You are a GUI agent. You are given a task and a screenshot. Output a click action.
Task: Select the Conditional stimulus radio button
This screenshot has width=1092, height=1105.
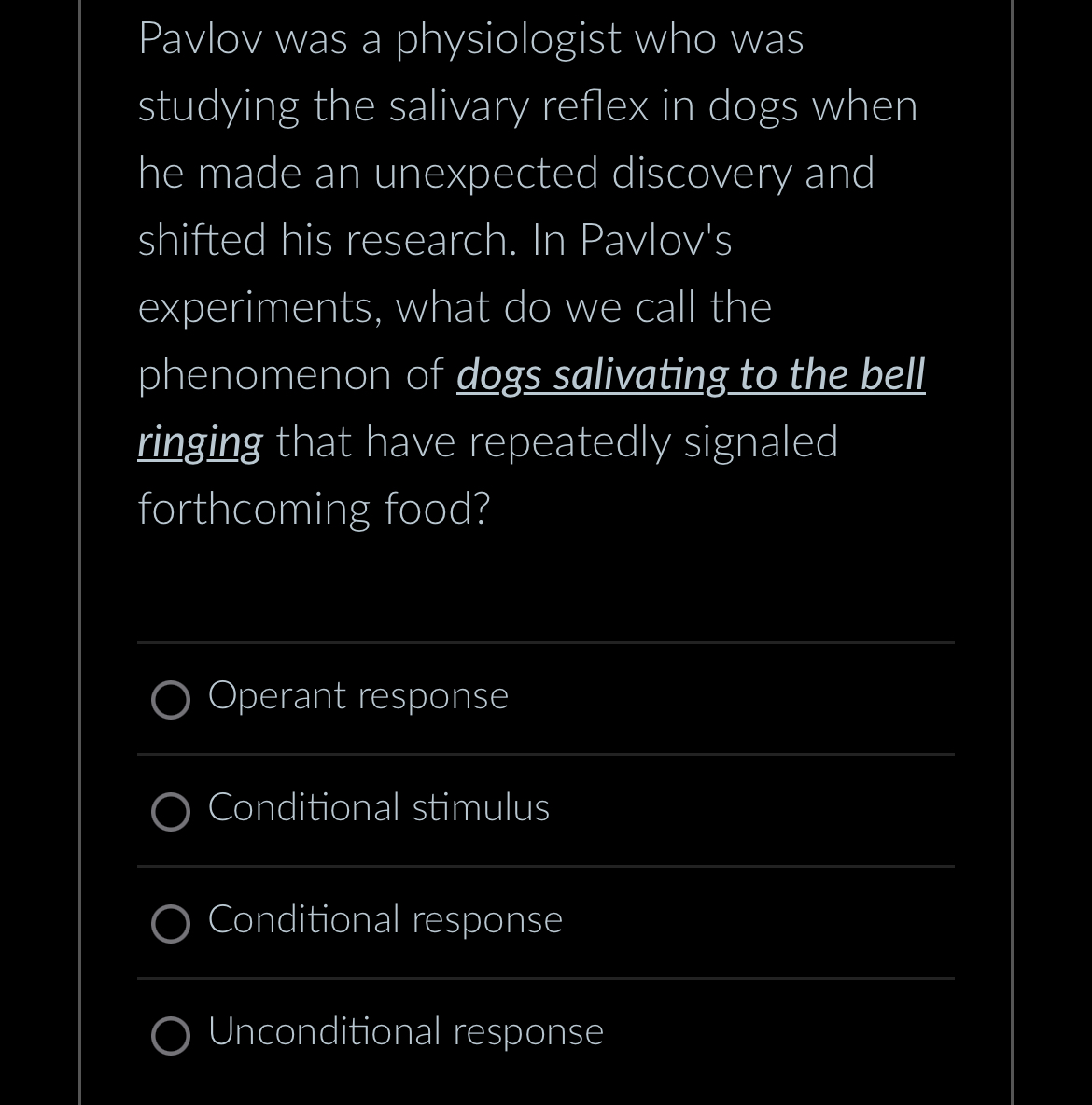[x=171, y=812]
